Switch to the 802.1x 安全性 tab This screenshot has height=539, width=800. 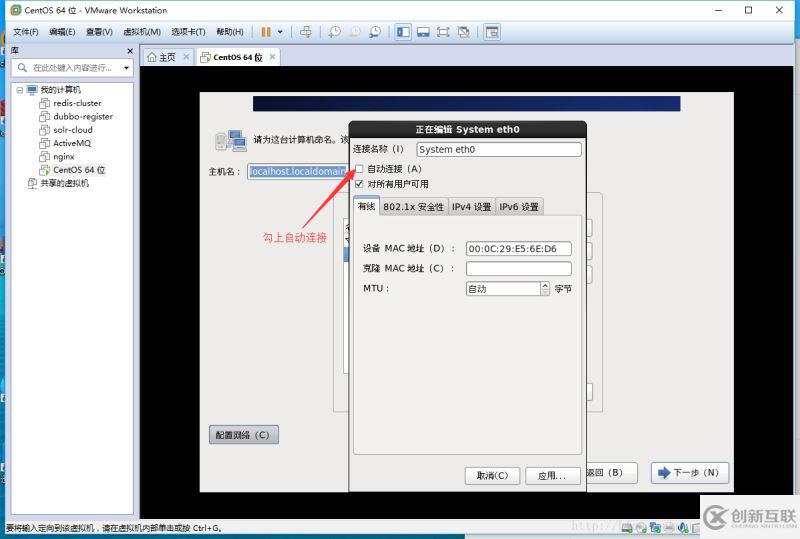413,207
